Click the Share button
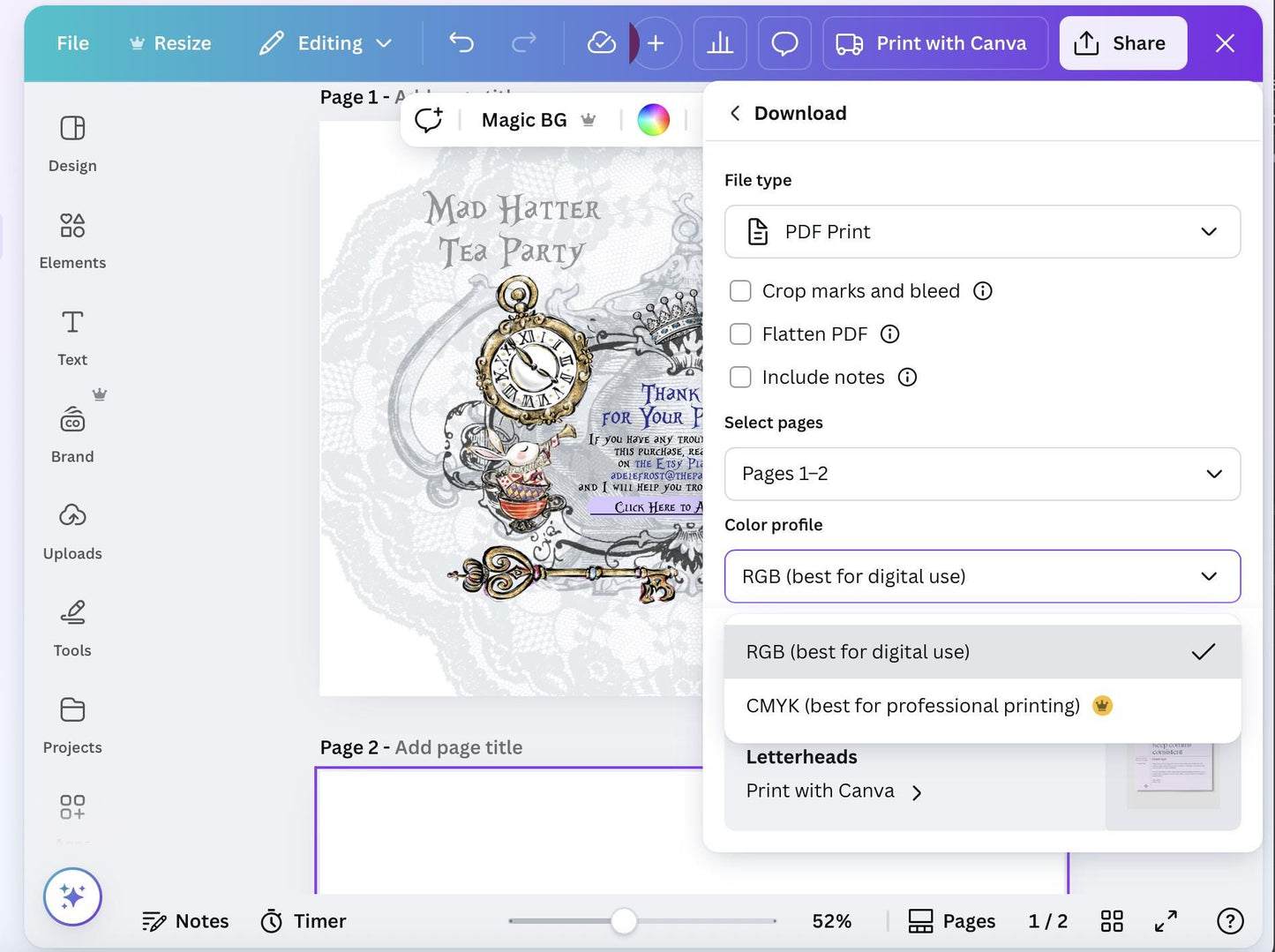The image size is (1275, 952). 1122,42
